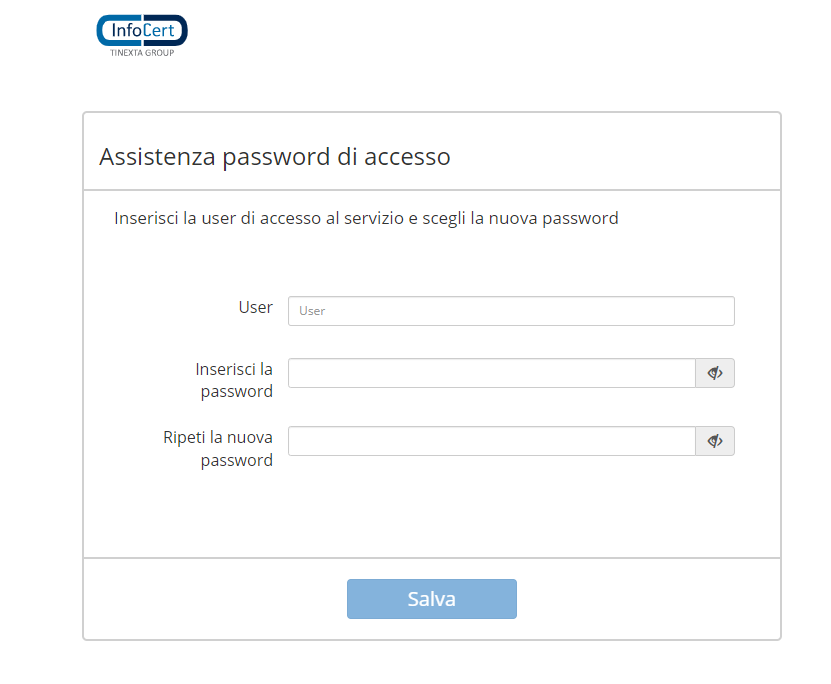Click the 'Inserisci la password' label
This screenshot has width=831, height=684.
point(235,380)
